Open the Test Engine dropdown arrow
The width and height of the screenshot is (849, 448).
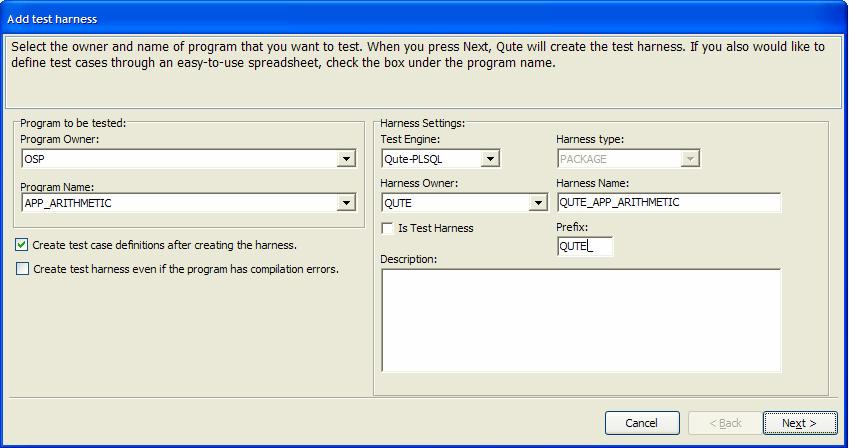click(490, 159)
